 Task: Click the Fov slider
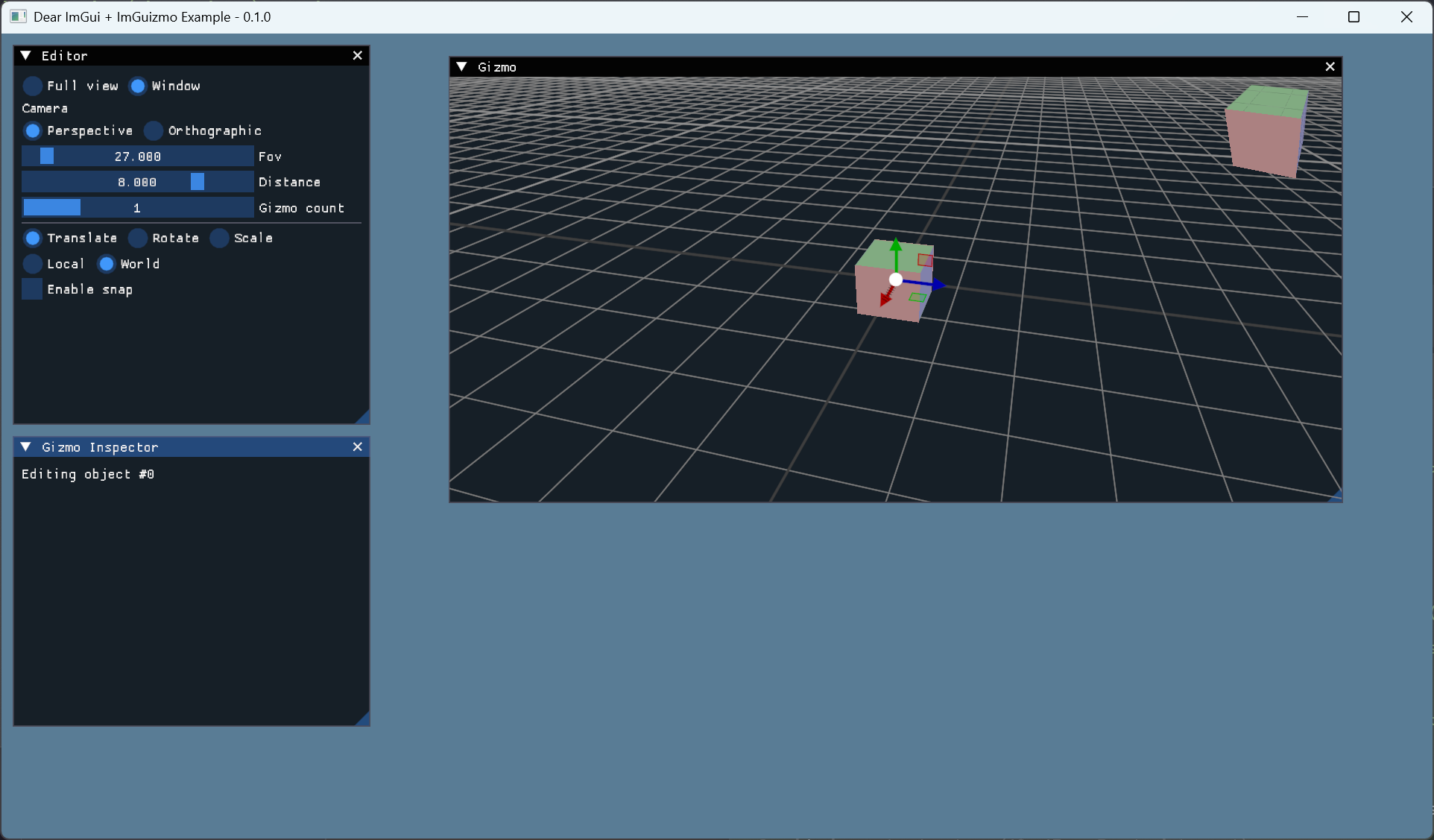point(138,157)
